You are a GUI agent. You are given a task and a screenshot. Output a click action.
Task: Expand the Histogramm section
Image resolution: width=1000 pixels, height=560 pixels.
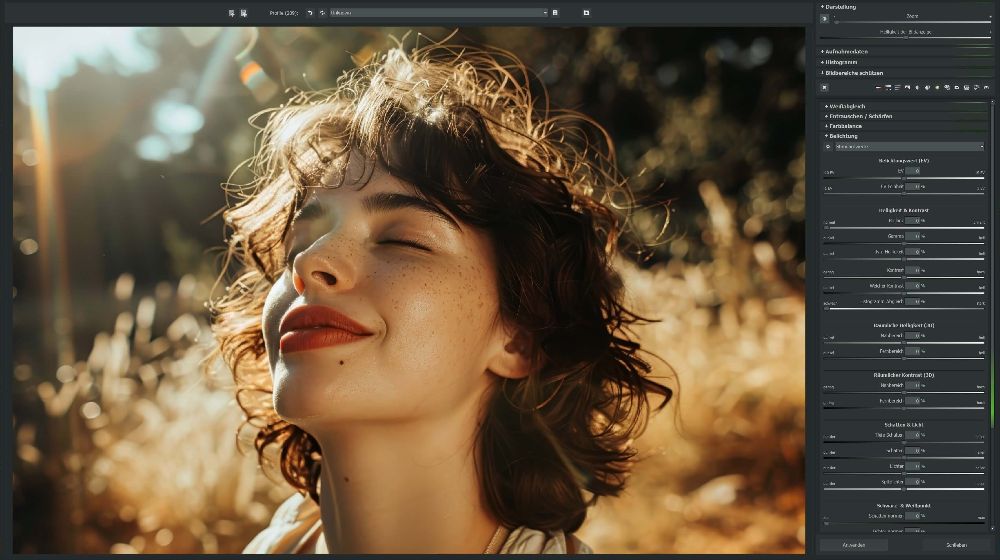pos(842,62)
